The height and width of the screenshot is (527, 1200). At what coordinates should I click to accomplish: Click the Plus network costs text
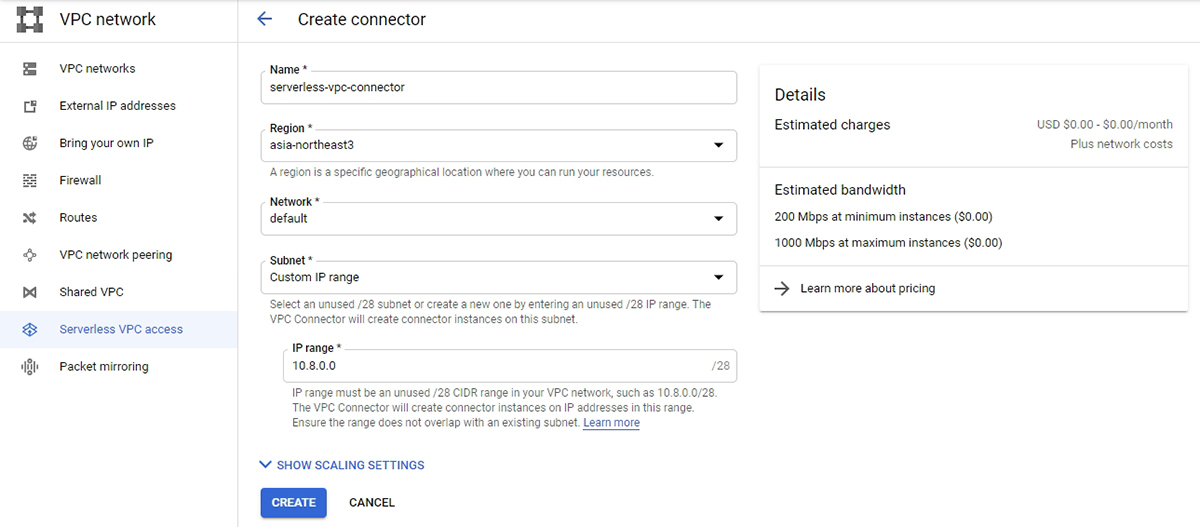(1122, 144)
